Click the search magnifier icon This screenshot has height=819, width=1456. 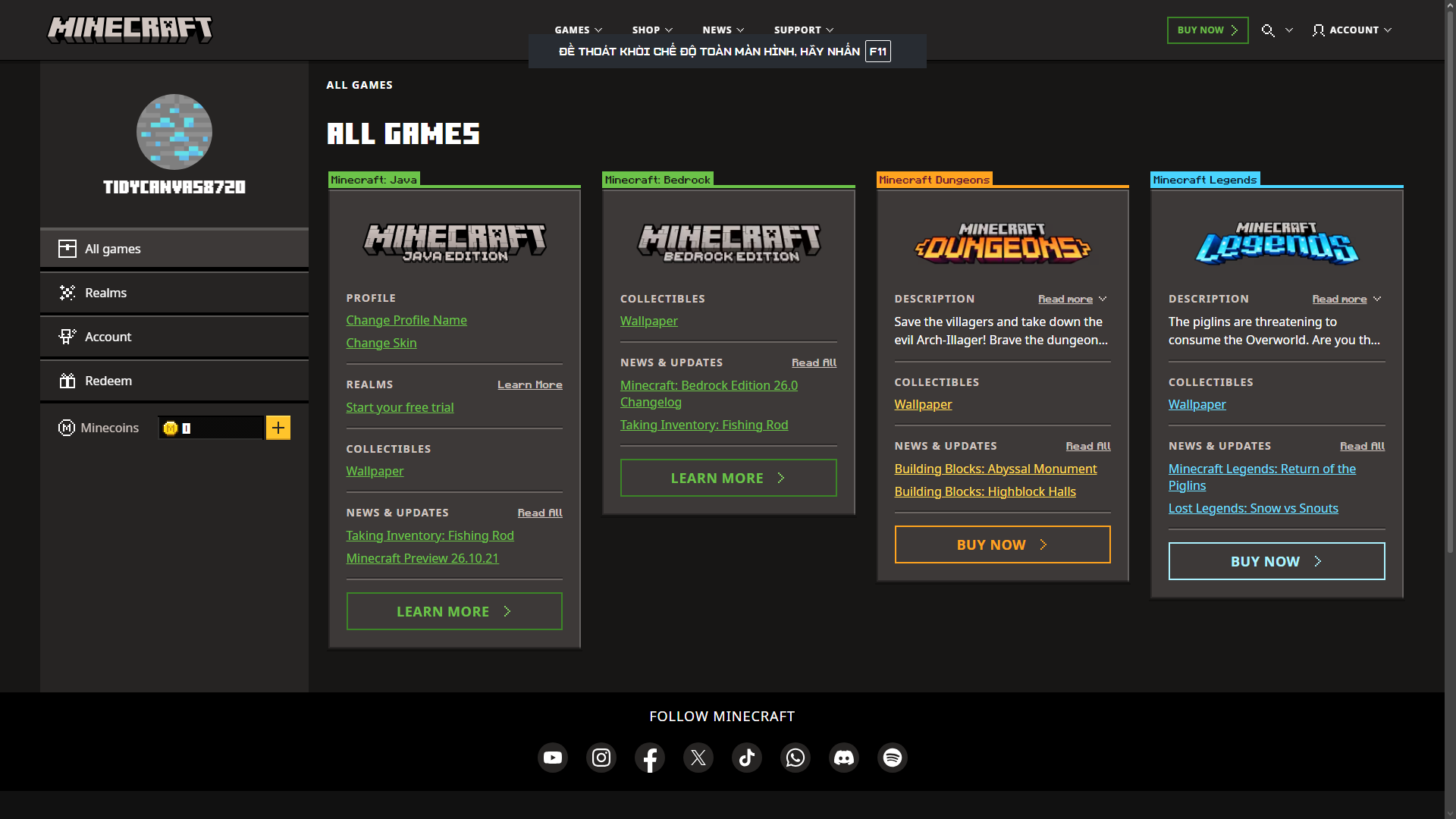1268,30
